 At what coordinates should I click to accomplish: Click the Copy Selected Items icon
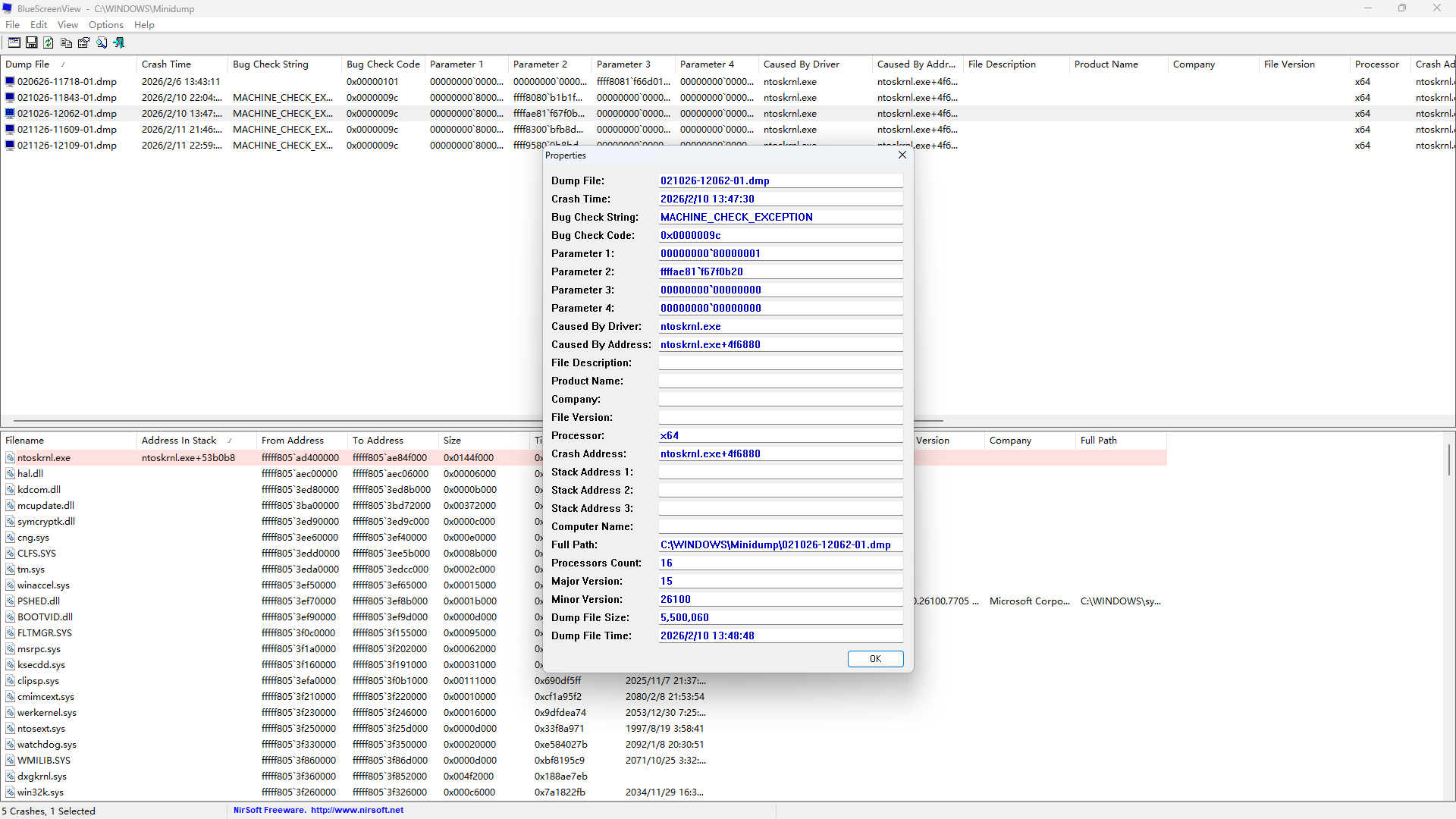tap(66, 42)
